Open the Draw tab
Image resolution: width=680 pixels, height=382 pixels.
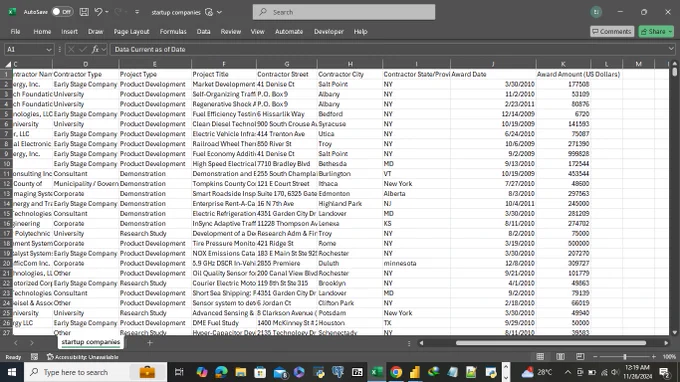95,32
